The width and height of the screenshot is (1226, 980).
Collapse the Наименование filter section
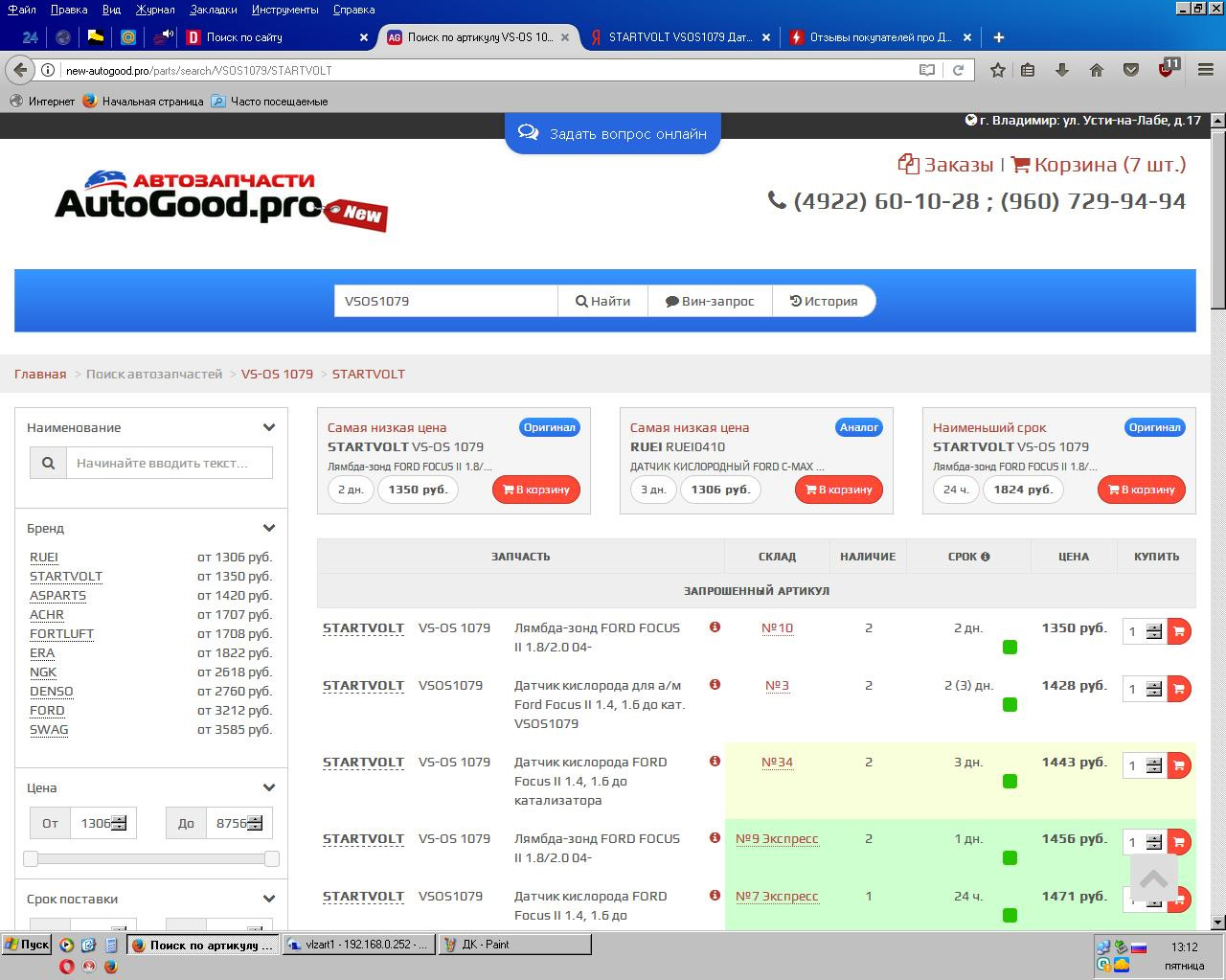coord(269,427)
